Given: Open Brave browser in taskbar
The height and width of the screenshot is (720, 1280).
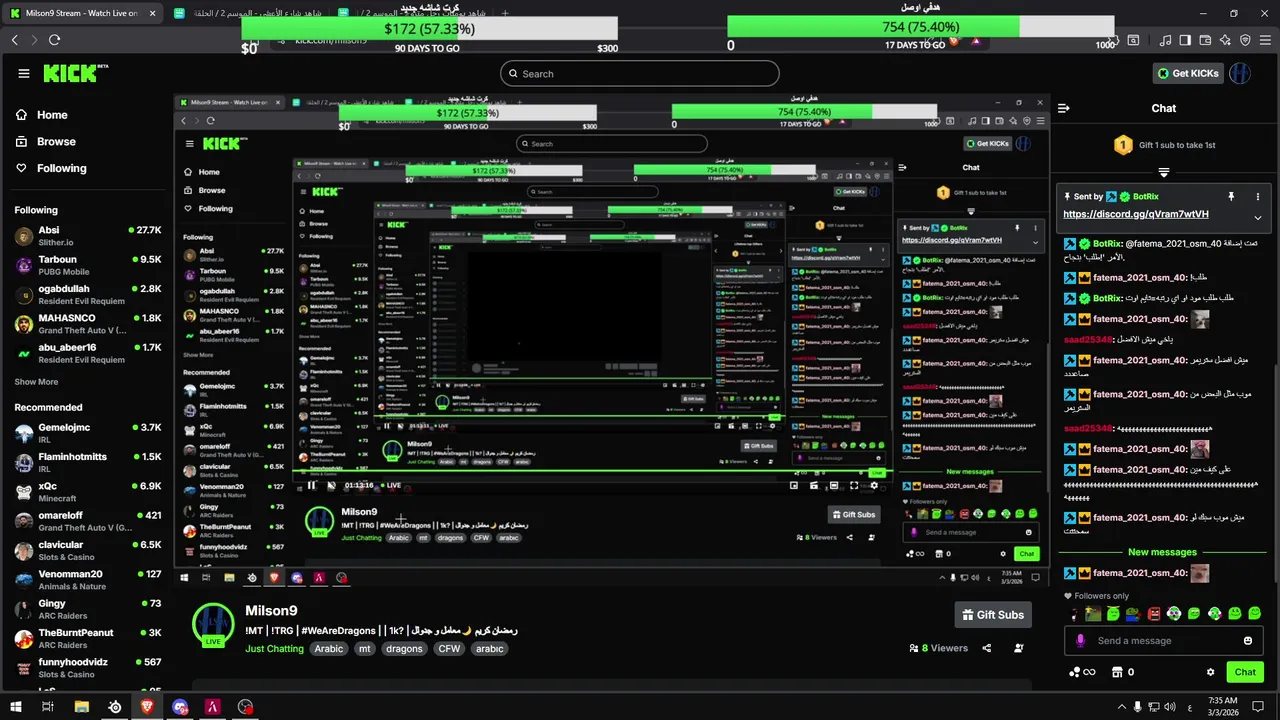Looking at the screenshot, I should 147,707.
